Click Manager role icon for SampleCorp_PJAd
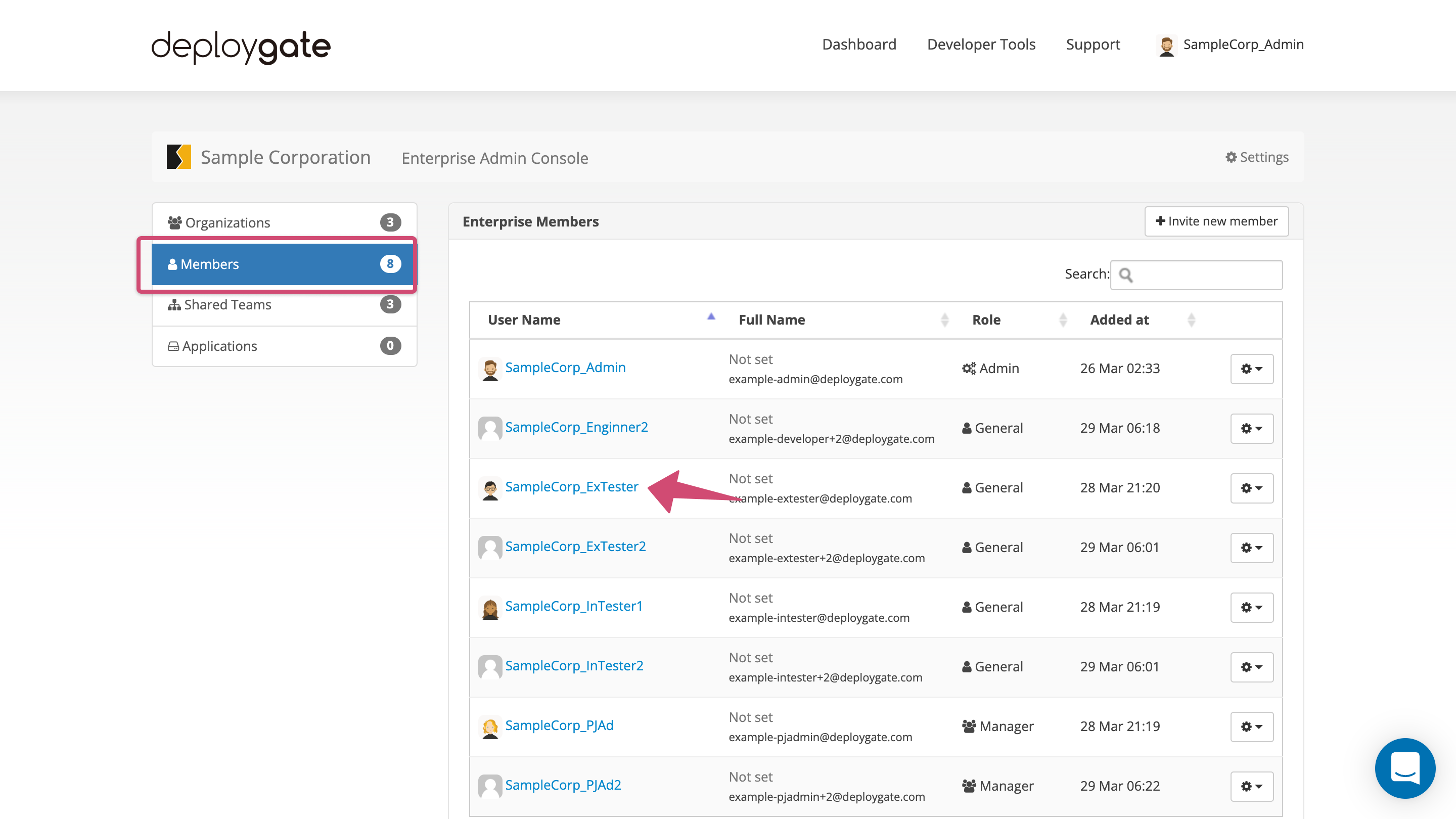This screenshot has height=819, width=1456. [969, 726]
